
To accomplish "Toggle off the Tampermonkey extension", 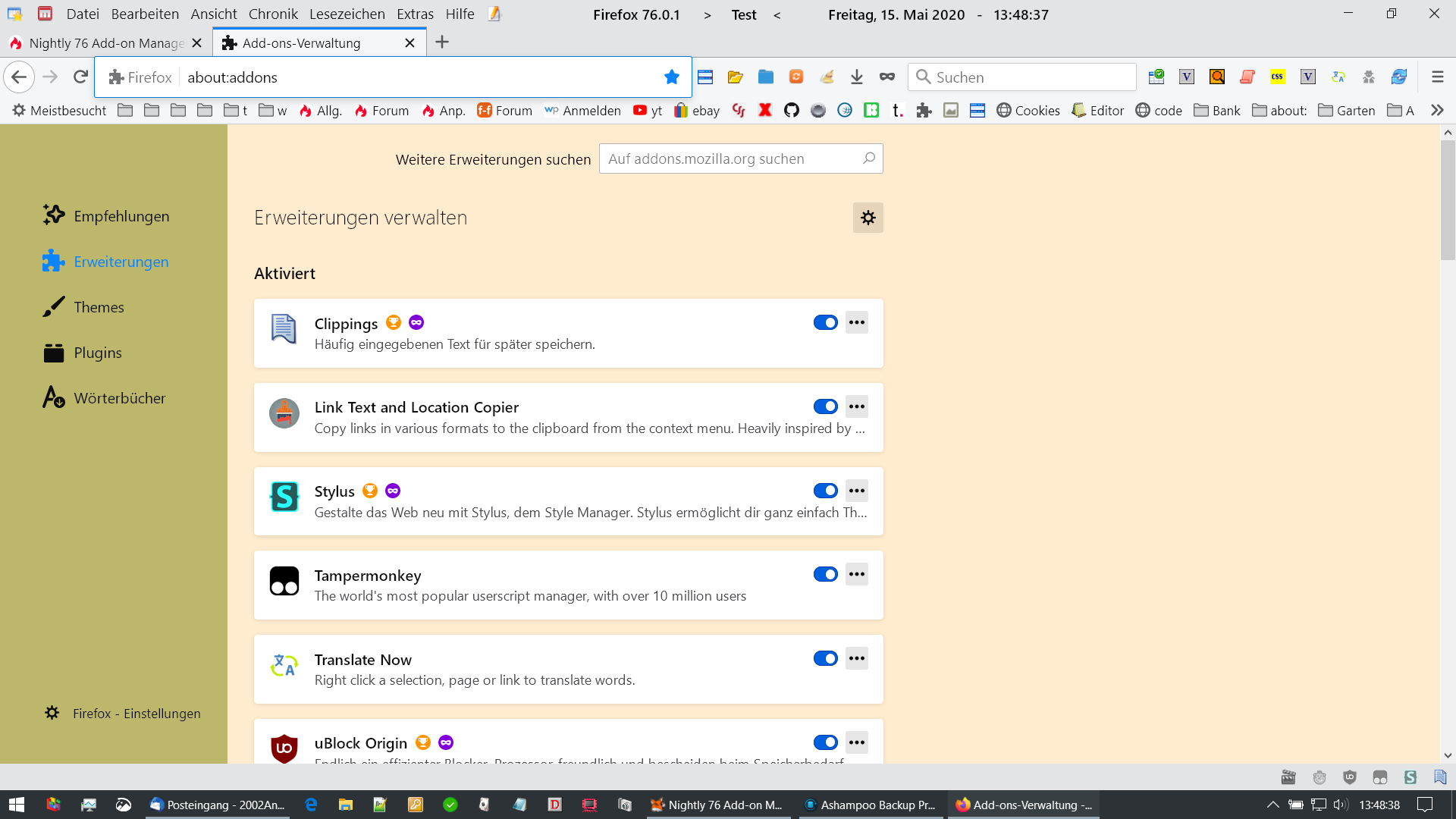I will point(825,574).
